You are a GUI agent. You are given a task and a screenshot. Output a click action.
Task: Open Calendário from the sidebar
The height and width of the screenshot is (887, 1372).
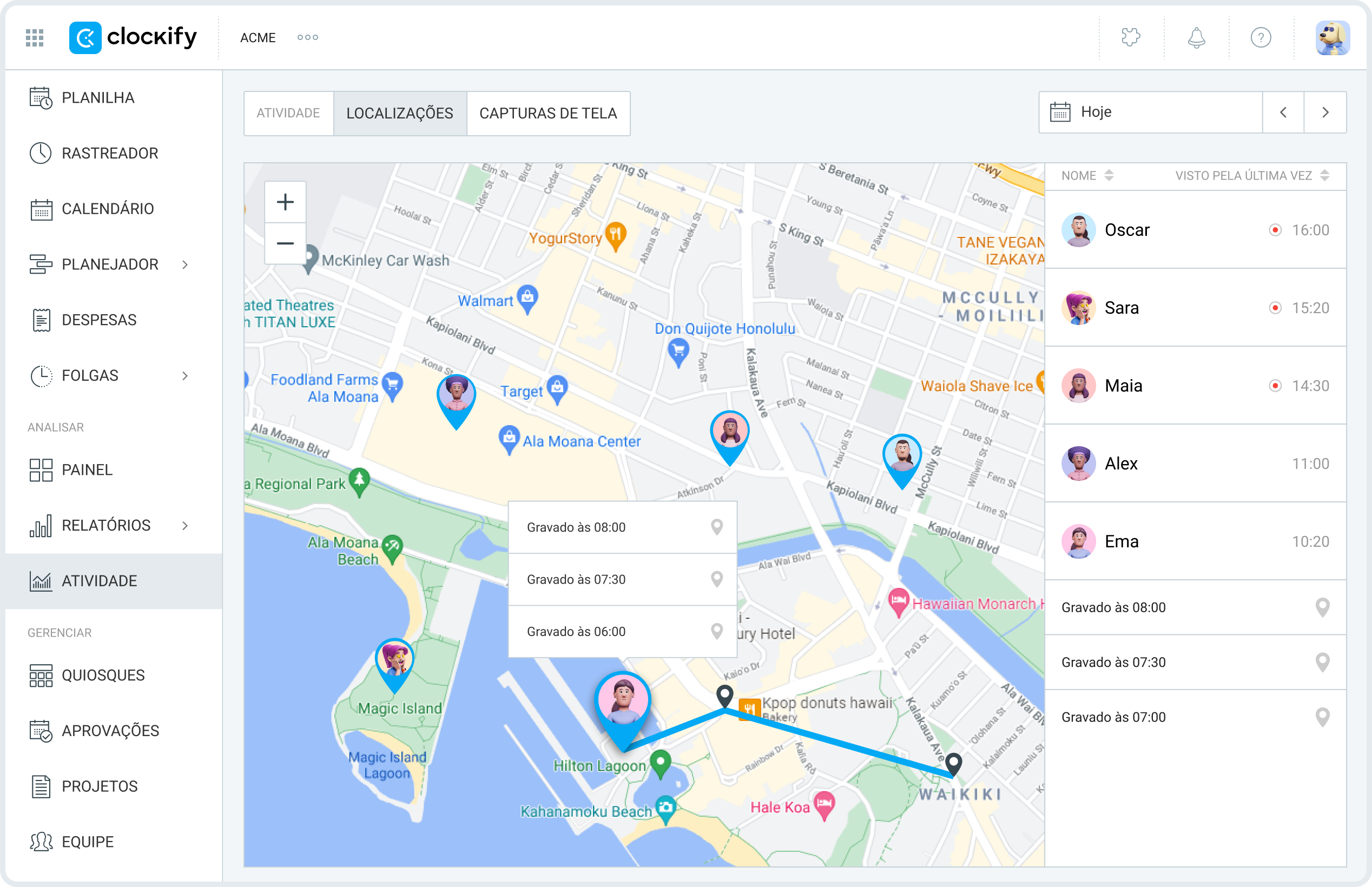(x=107, y=209)
